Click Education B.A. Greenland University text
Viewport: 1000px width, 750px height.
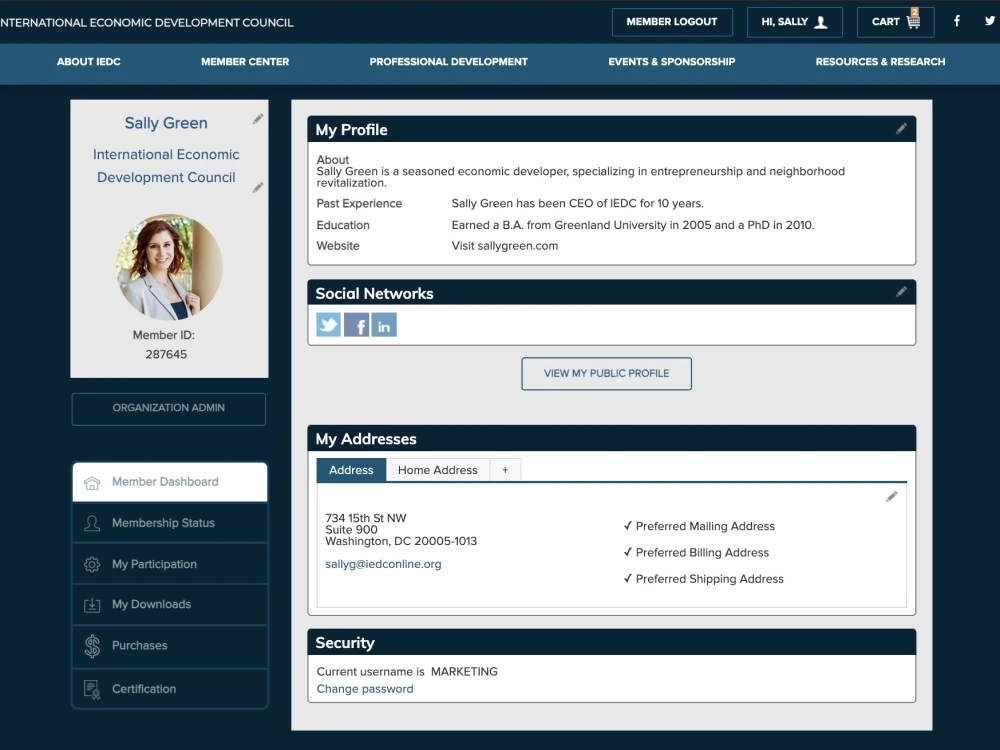[x=633, y=225]
